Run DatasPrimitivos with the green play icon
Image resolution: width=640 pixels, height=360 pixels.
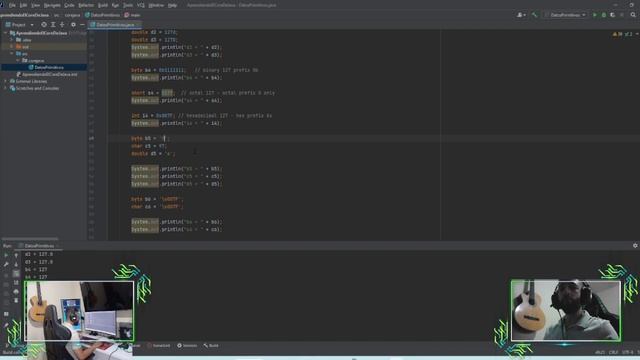(595, 15)
